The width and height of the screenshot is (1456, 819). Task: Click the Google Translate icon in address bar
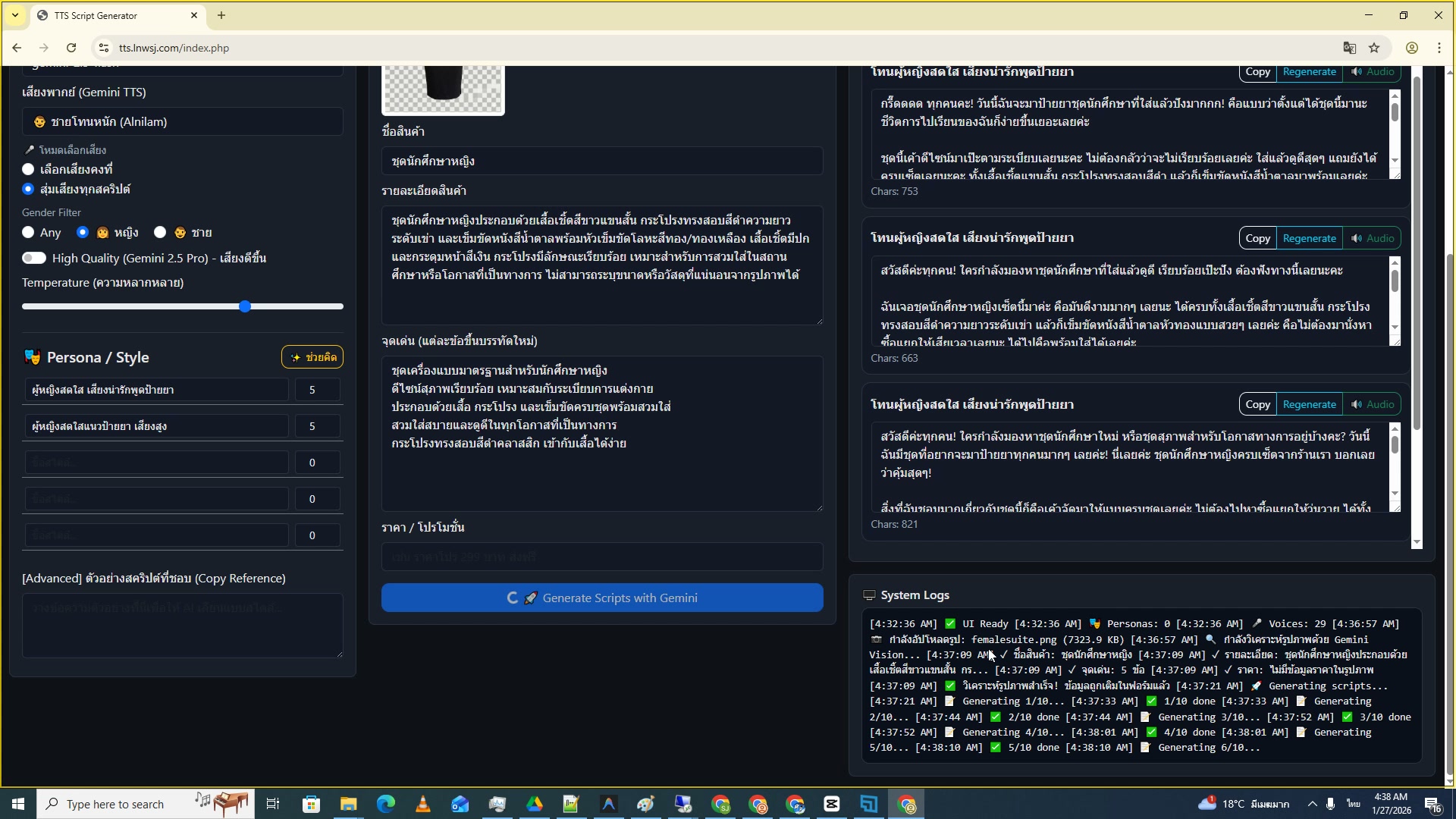click(x=1349, y=48)
